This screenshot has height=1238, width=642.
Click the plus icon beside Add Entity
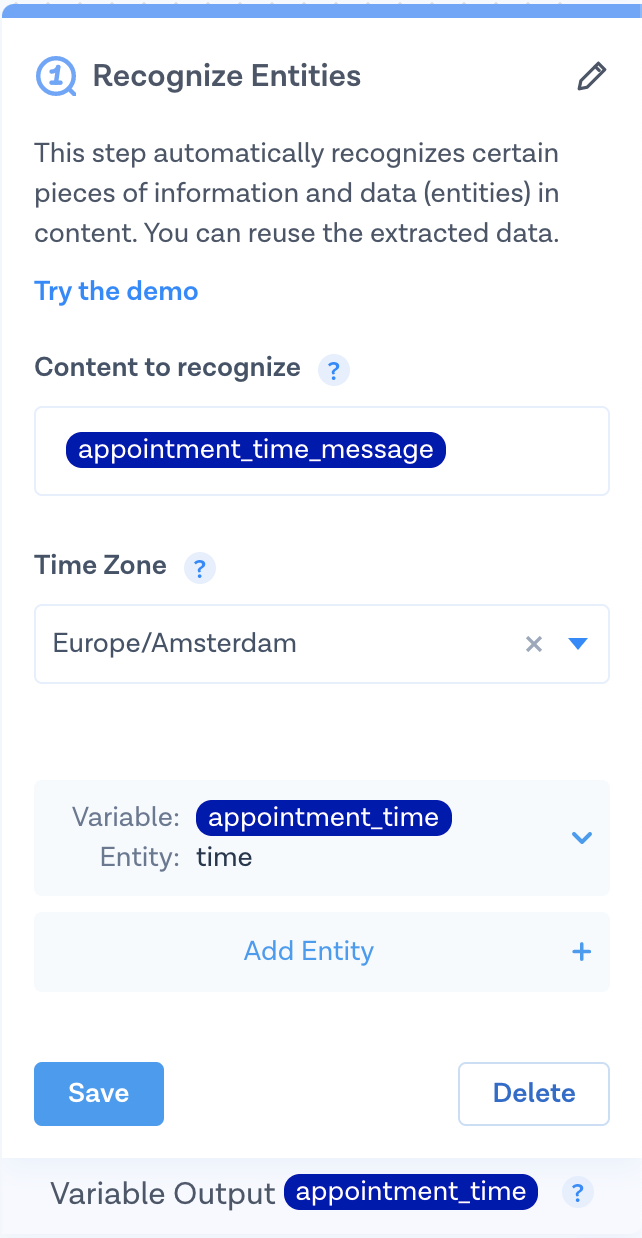point(581,951)
